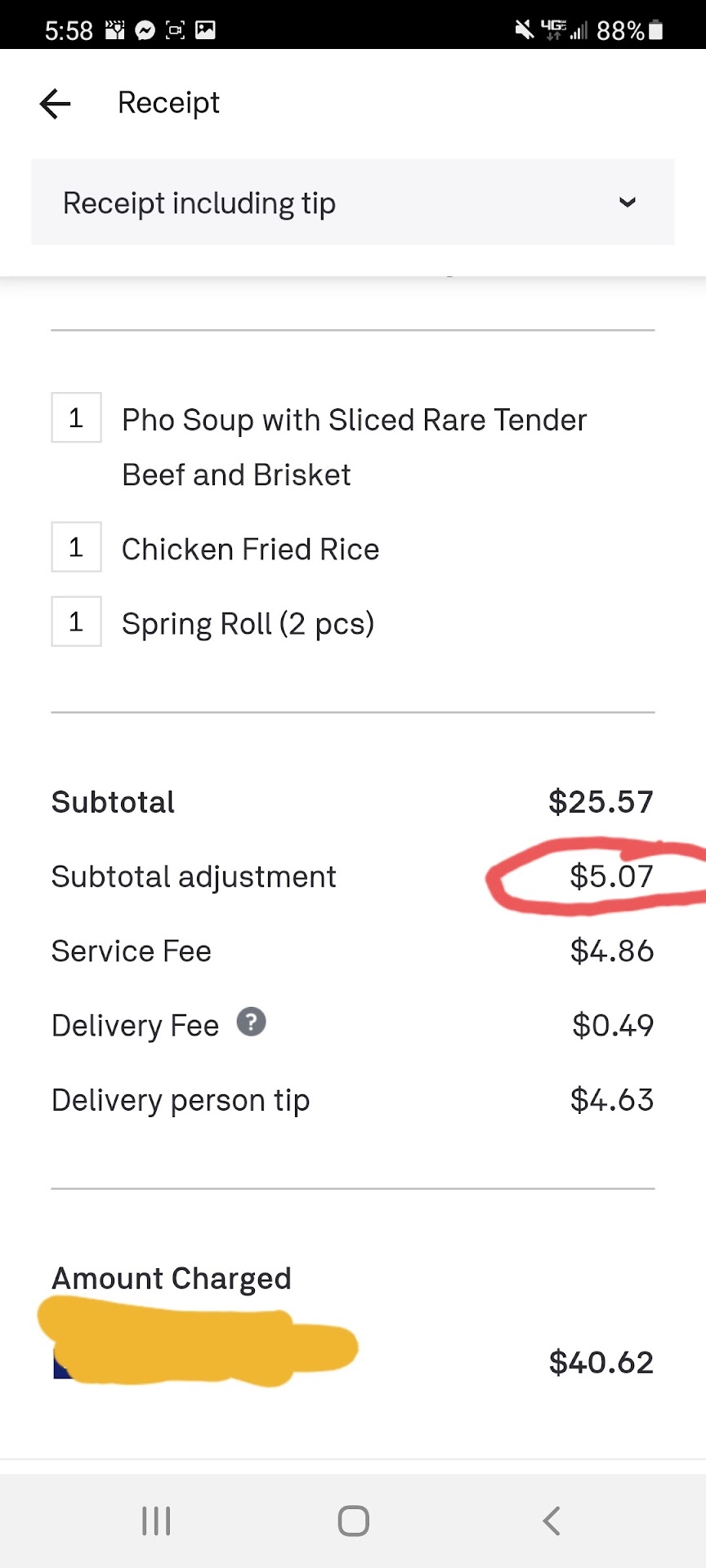Expand the Receipt including tip dropdown

pos(352,203)
